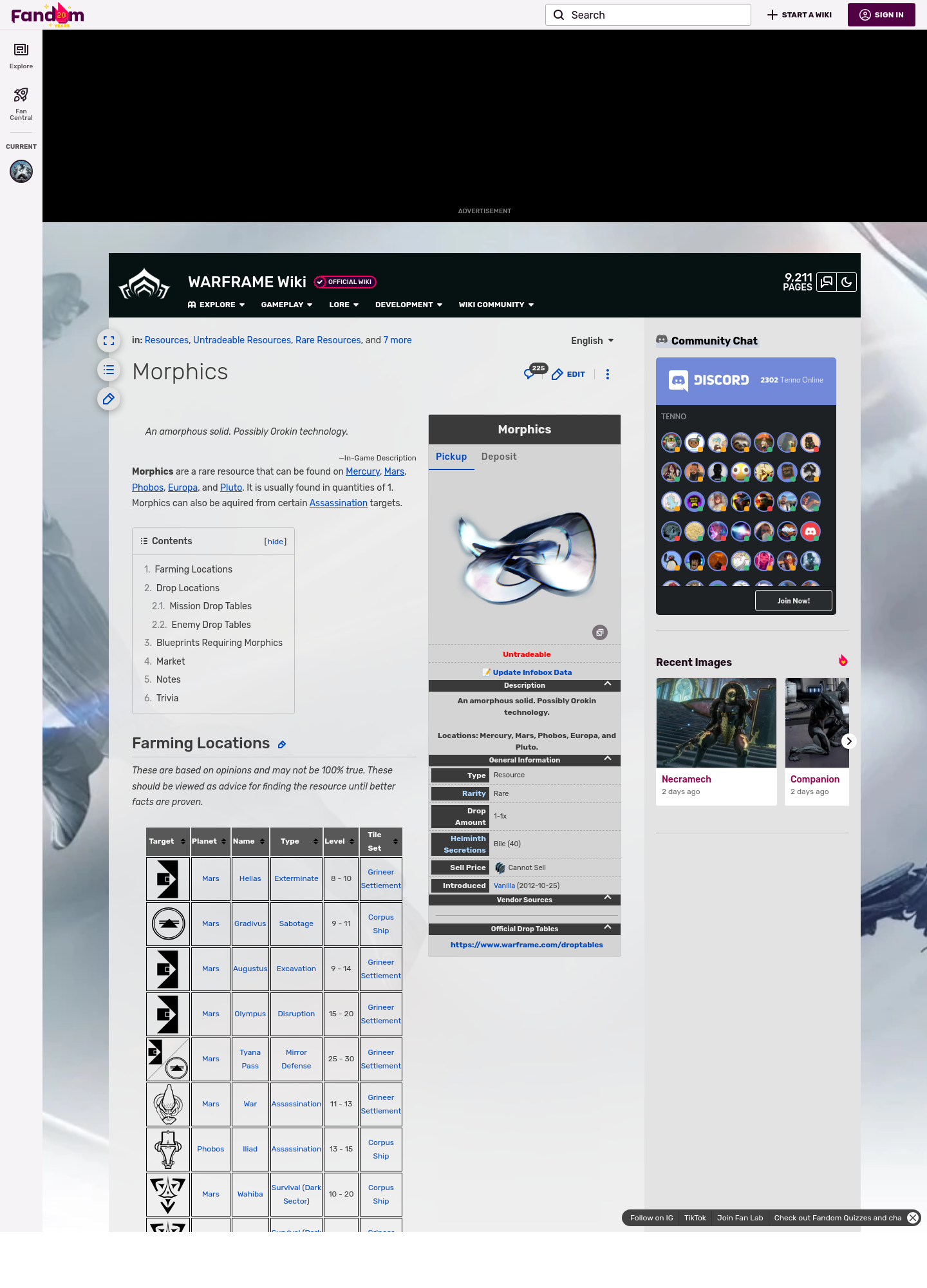This screenshot has width=927, height=1288.
Task: Open the Companion recent image thumbnail
Action: (x=817, y=723)
